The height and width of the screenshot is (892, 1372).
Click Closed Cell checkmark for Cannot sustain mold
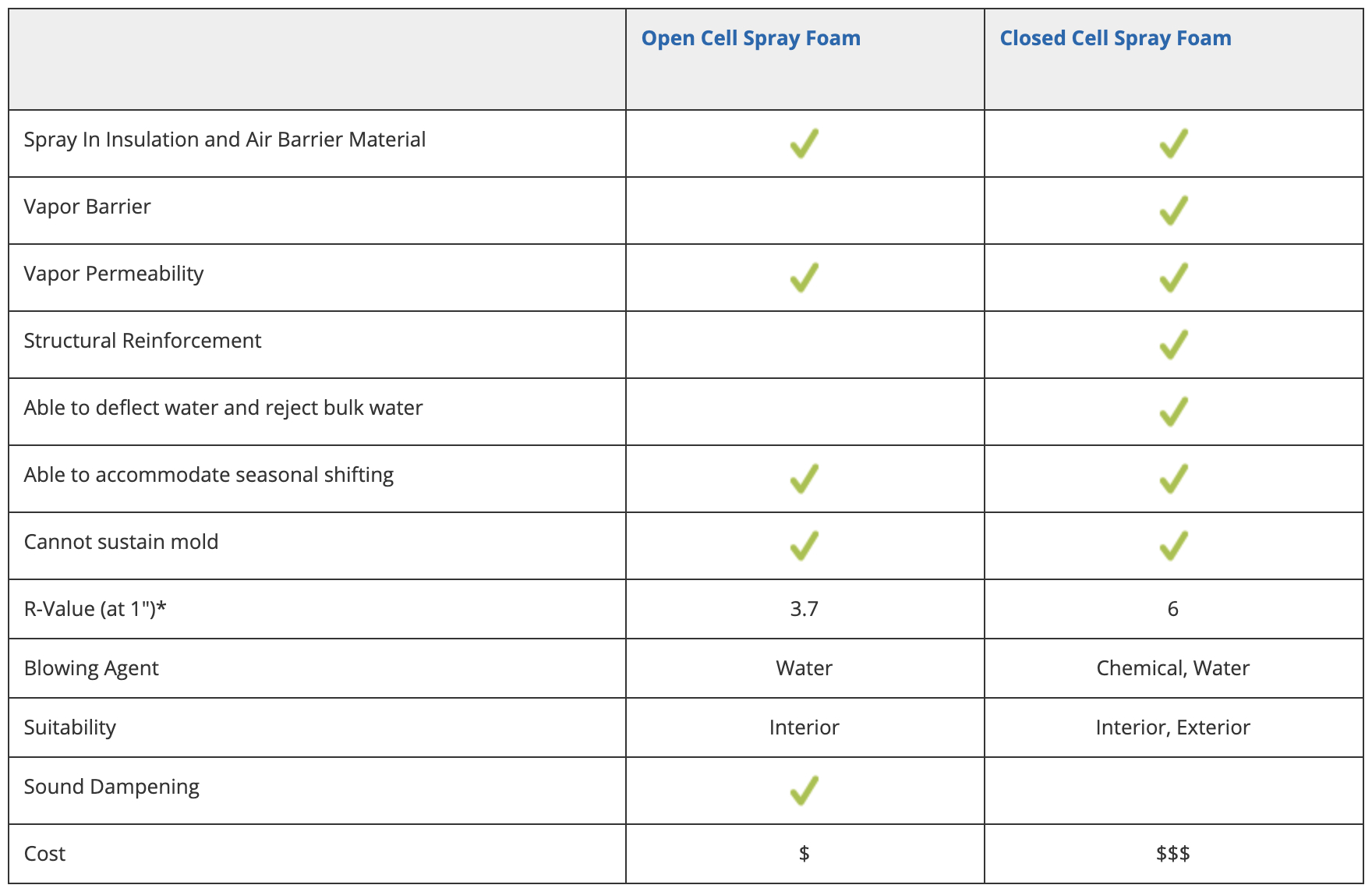(x=1172, y=546)
